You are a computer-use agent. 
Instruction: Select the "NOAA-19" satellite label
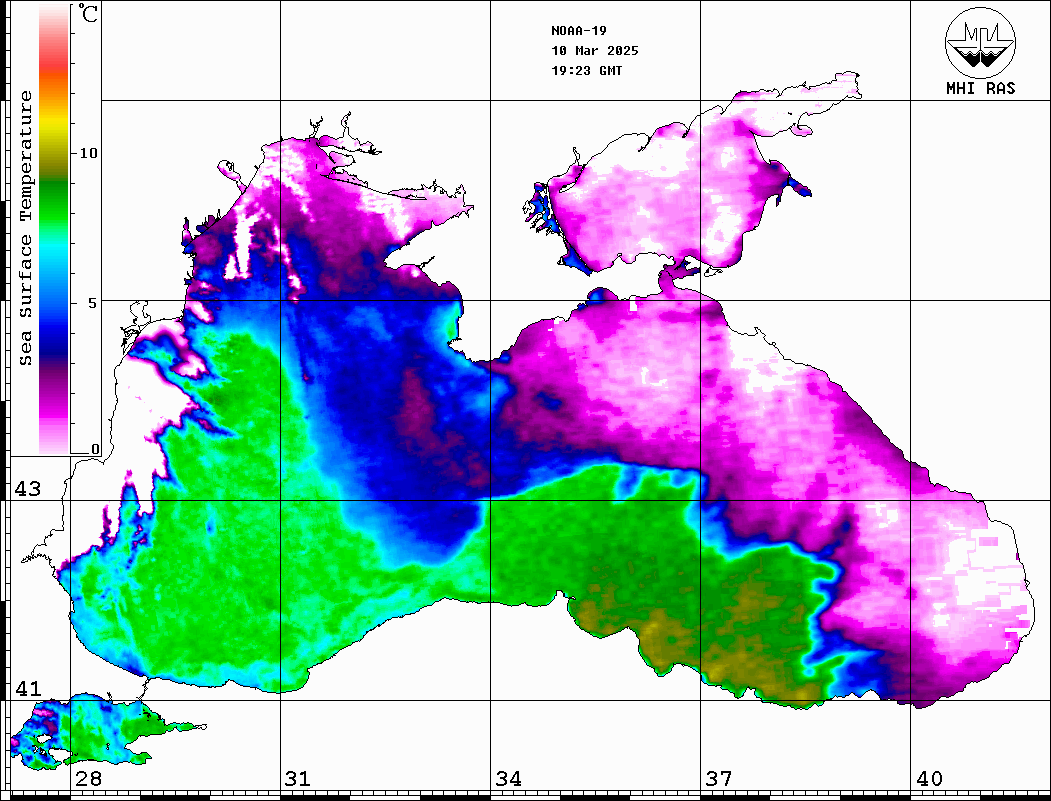coord(579,31)
